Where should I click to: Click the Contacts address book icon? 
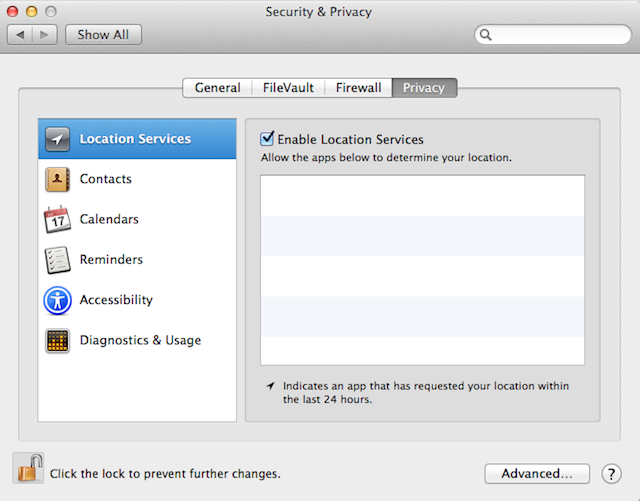[x=57, y=179]
